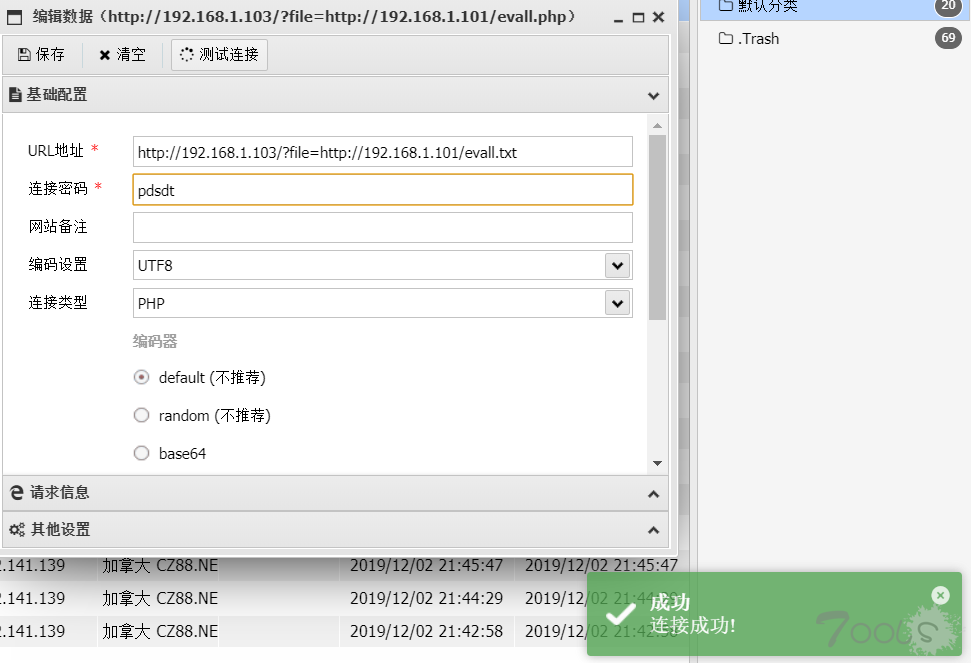Click the form's vertical scrollbar thumb

pos(658,227)
